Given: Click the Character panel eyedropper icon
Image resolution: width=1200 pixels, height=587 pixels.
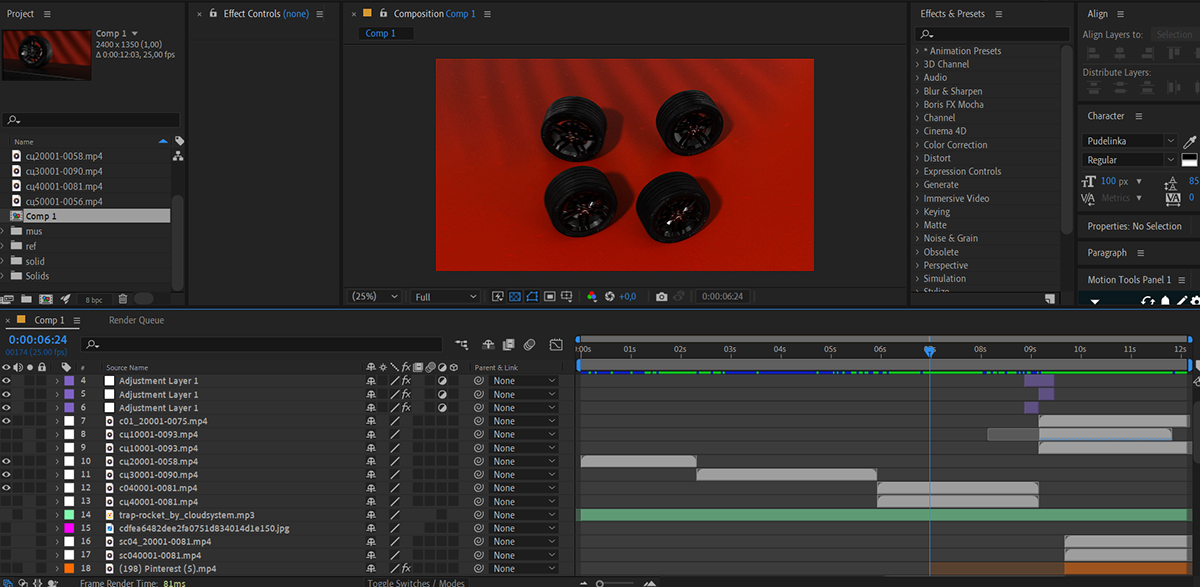Looking at the screenshot, I should 1190,142.
